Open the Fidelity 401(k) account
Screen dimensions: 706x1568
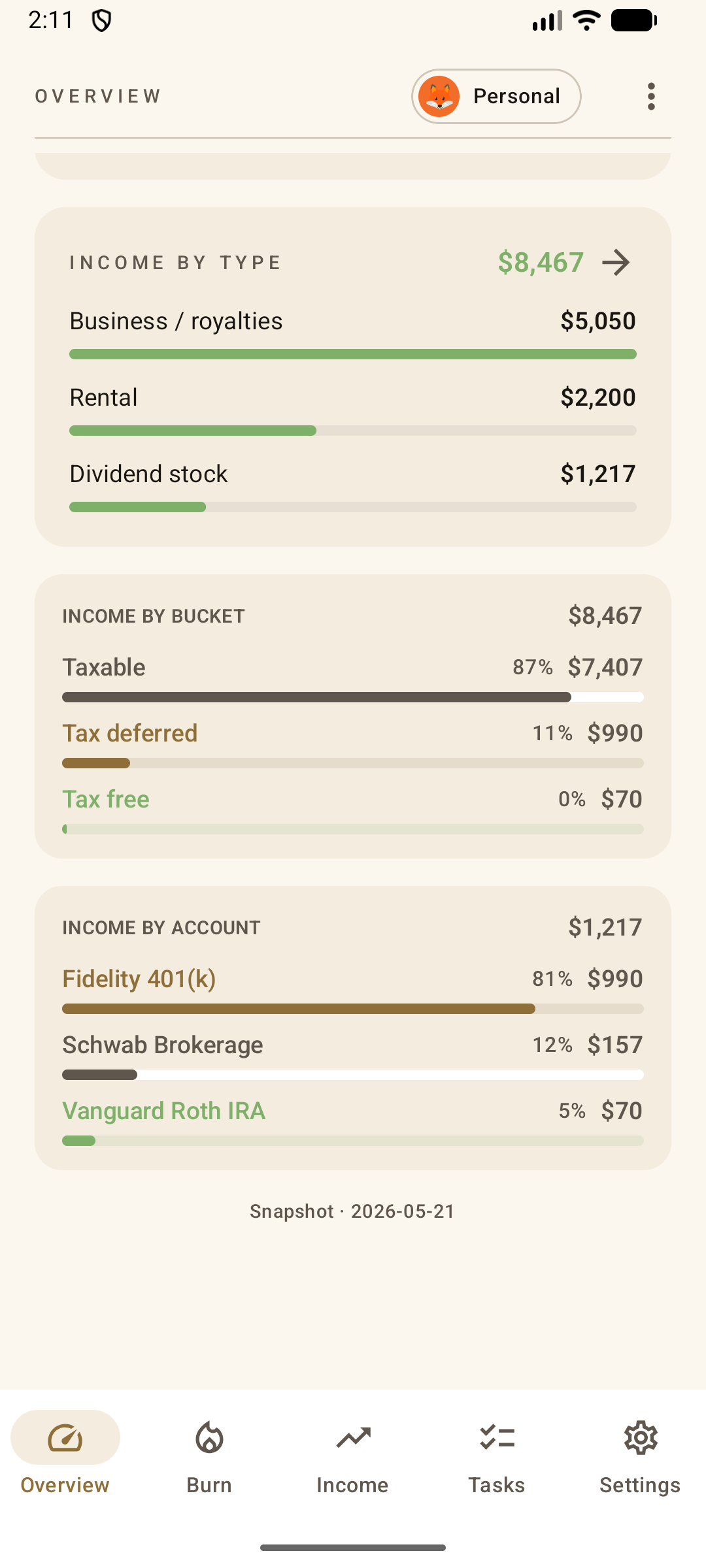353,989
